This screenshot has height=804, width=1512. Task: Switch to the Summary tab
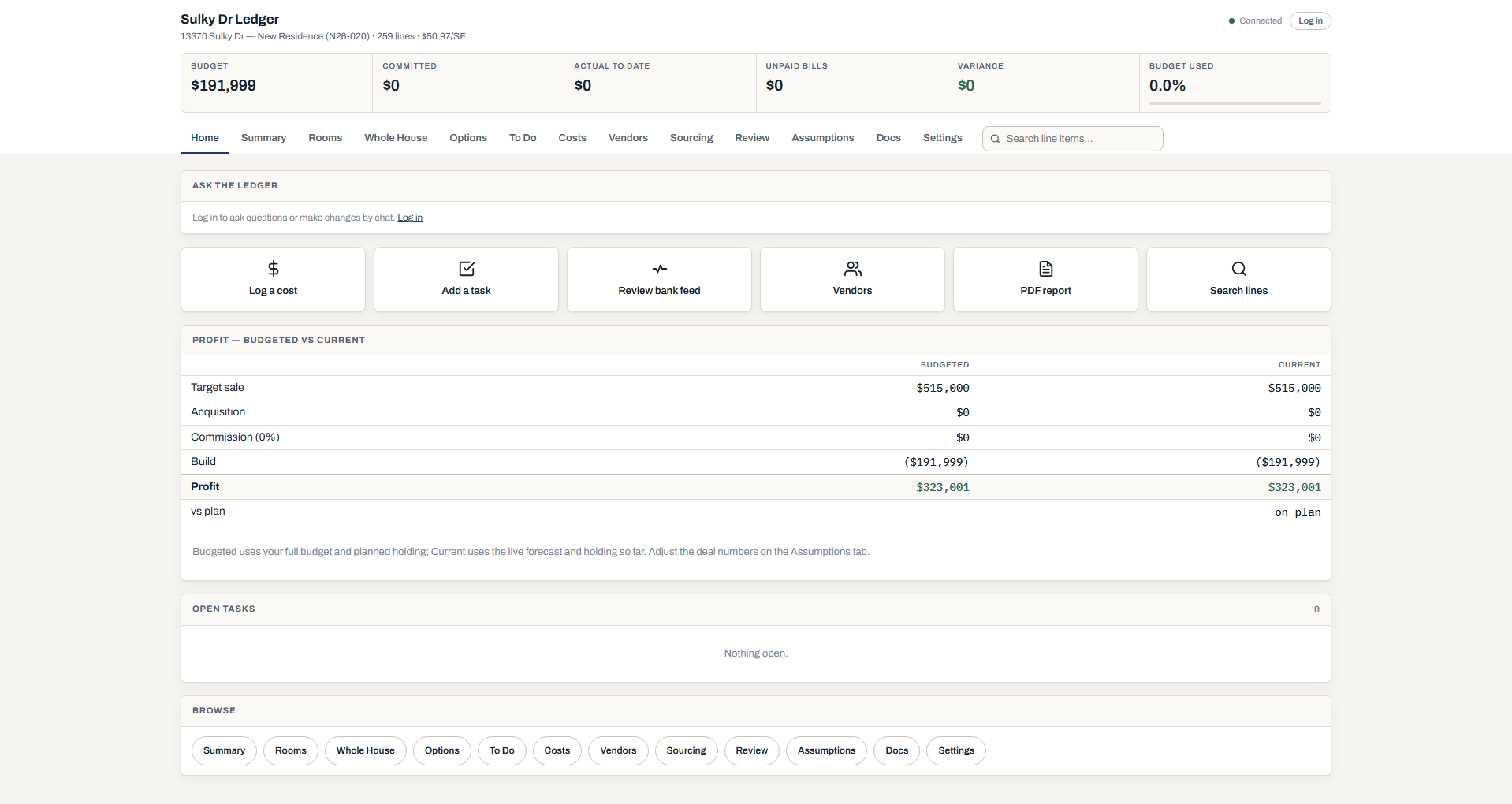pos(263,138)
